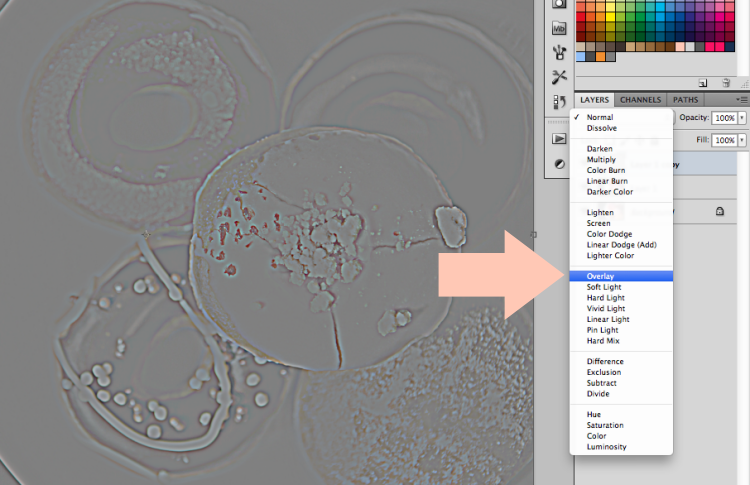Choose Linear Light blend mode
This screenshot has width=750, height=485.
pos(621,319)
